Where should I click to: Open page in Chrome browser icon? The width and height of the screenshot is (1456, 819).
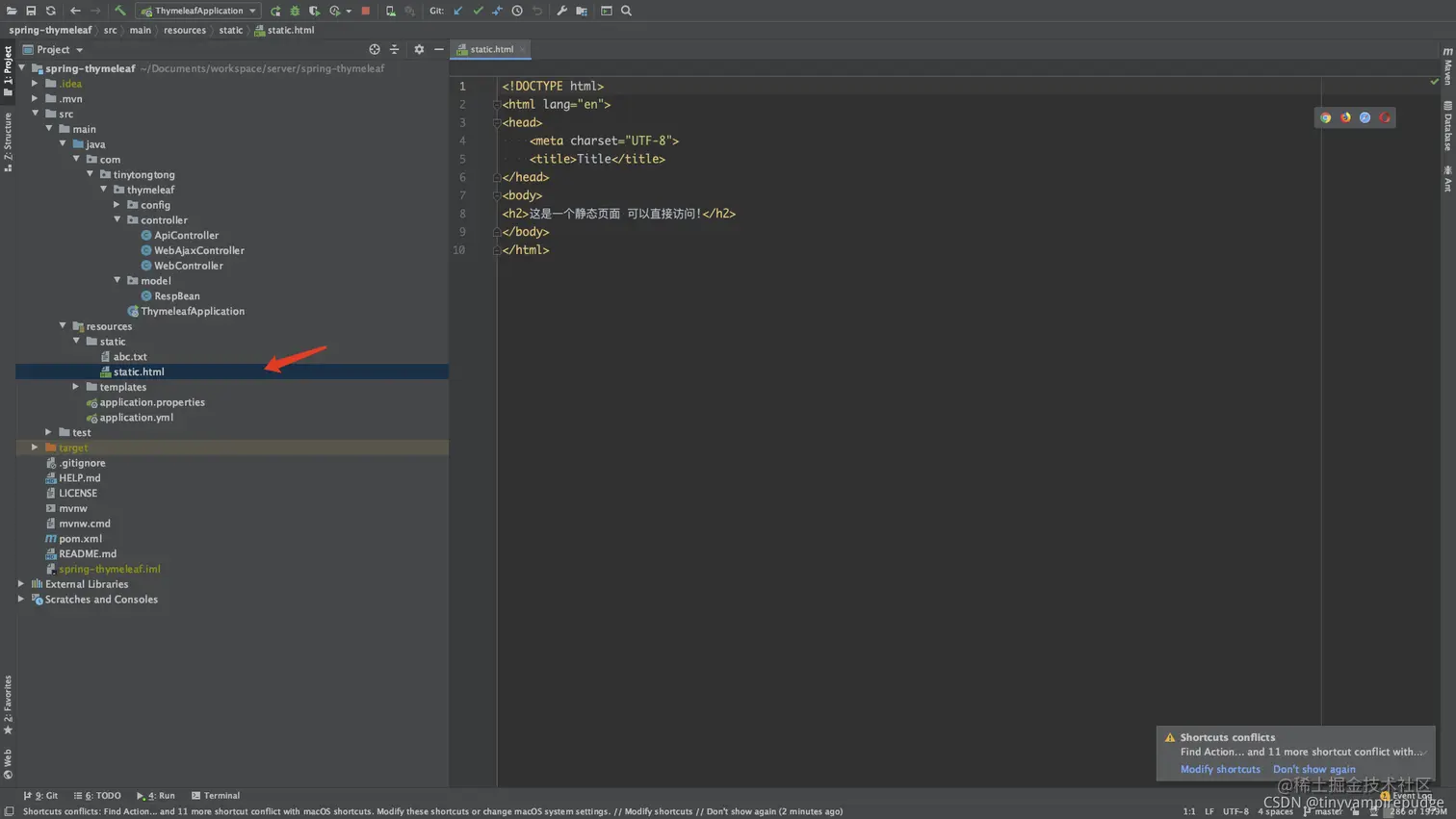(x=1325, y=117)
